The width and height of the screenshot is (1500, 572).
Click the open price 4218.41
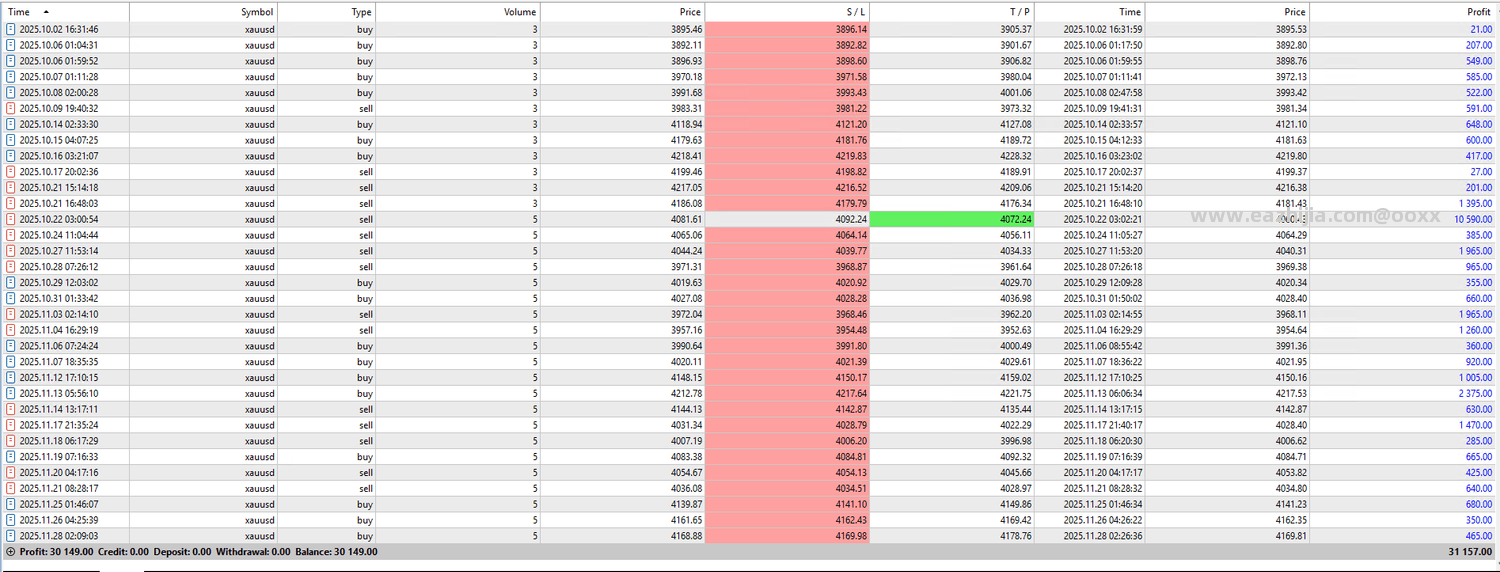tap(686, 156)
